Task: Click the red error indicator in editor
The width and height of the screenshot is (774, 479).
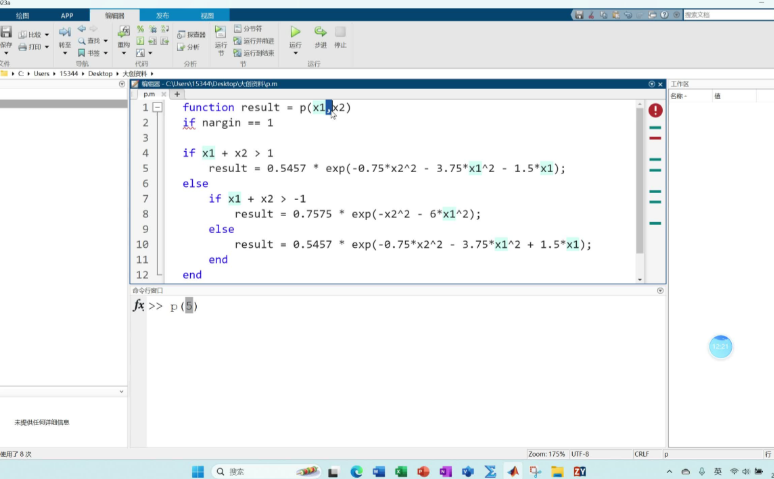Action: [655, 110]
